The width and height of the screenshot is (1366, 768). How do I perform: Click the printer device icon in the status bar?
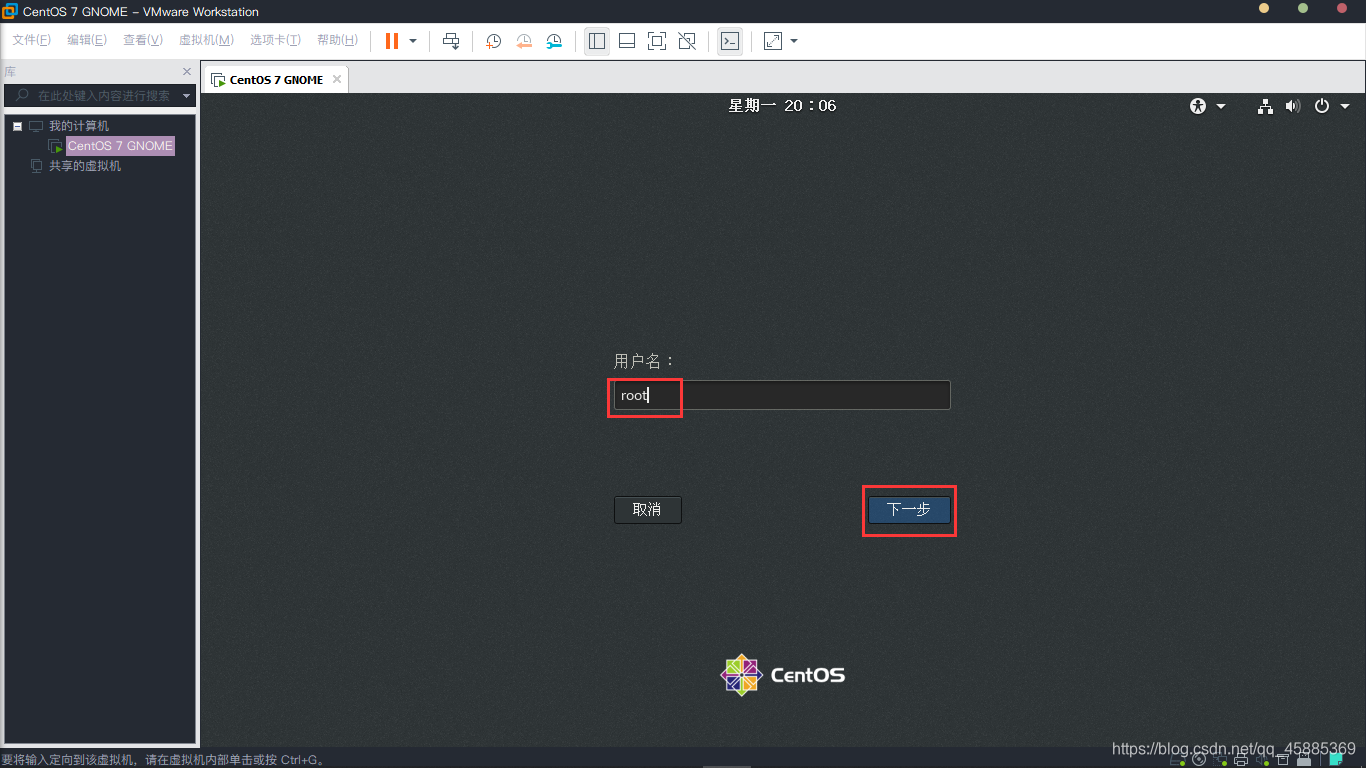(1240, 759)
